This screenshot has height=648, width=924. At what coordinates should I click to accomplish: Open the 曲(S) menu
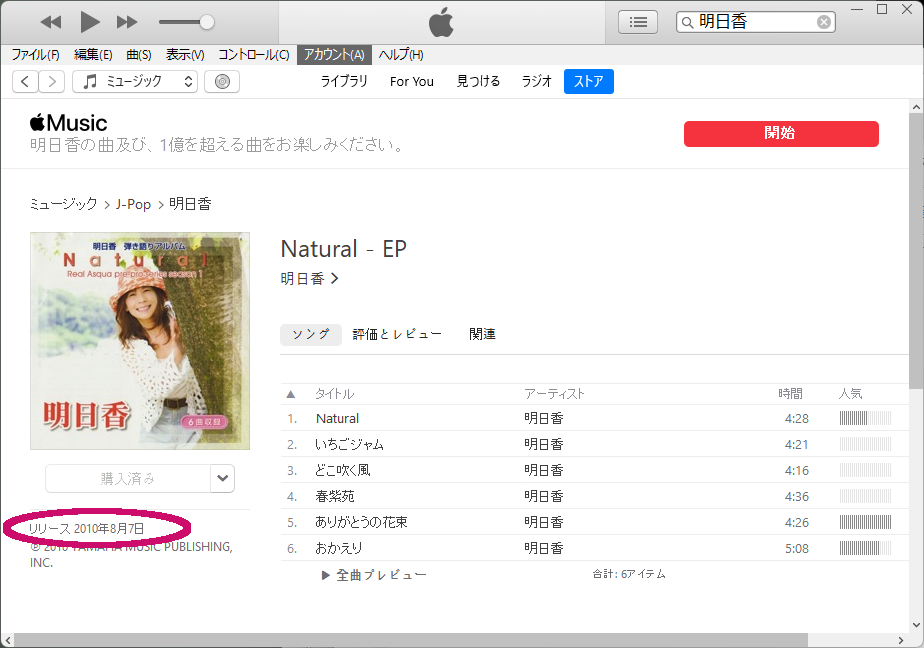click(139, 55)
